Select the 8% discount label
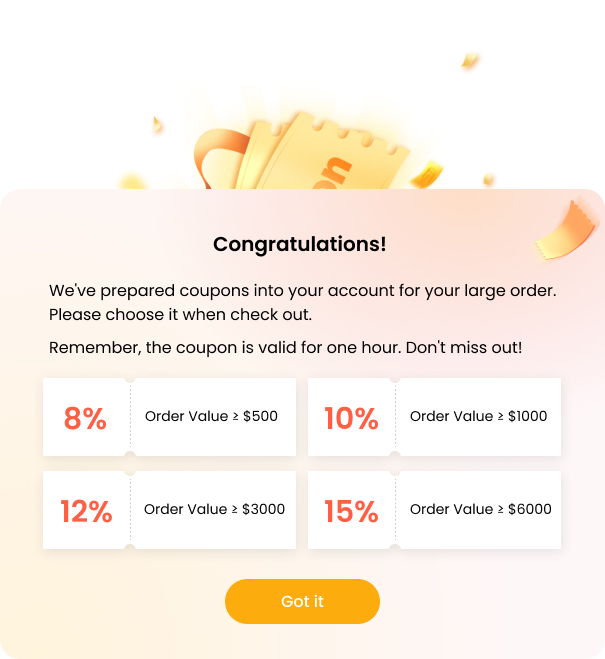The height and width of the screenshot is (659, 605). (x=85, y=418)
